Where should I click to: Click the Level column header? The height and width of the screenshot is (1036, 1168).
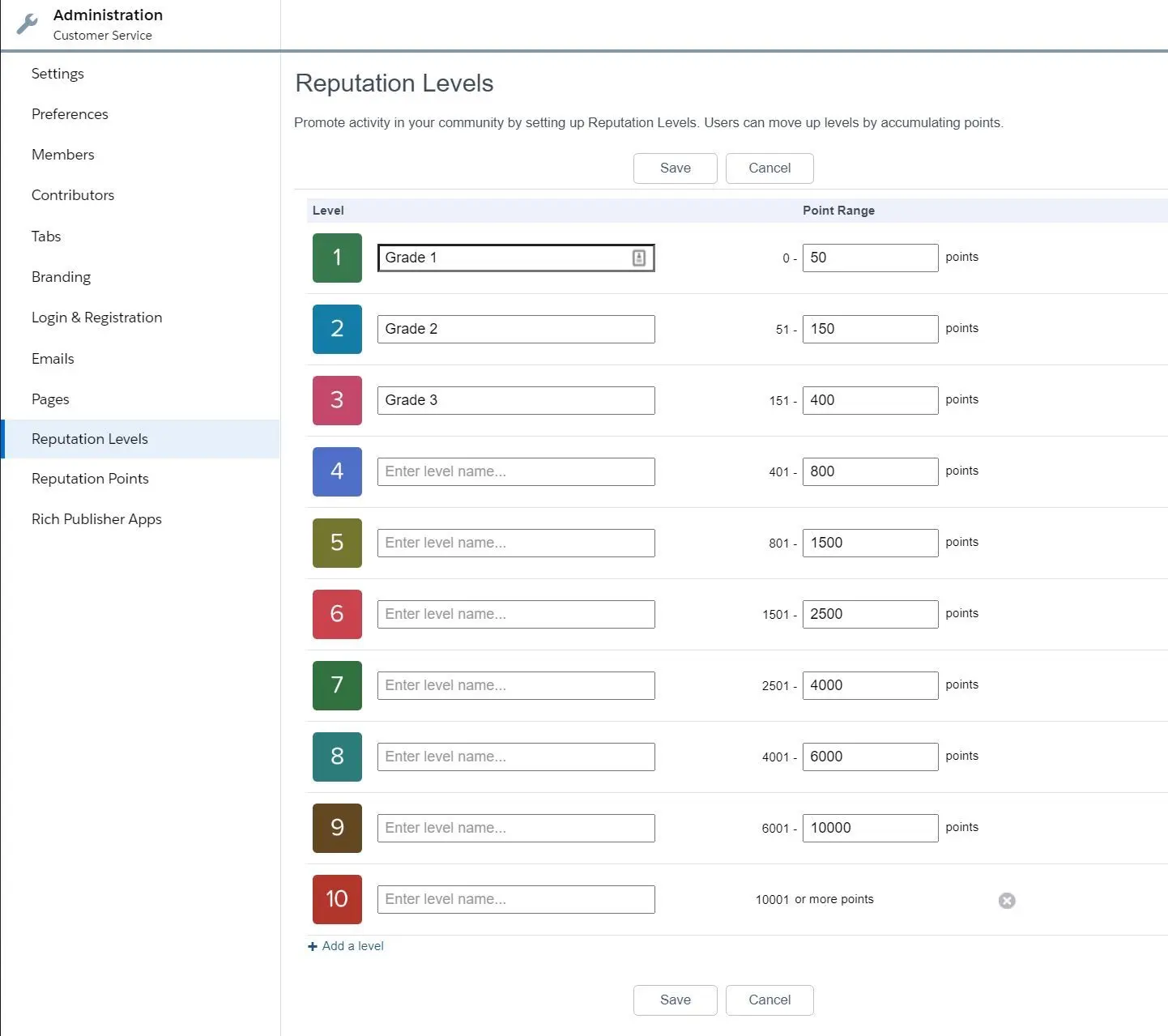point(328,211)
